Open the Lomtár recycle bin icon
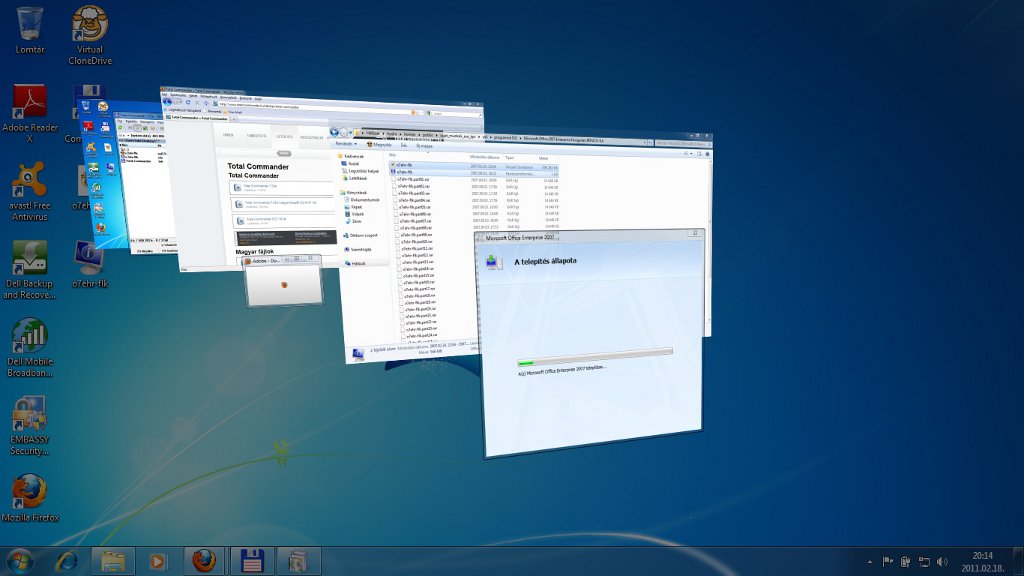Viewport: 1024px width, 576px height. click(29, 30)
